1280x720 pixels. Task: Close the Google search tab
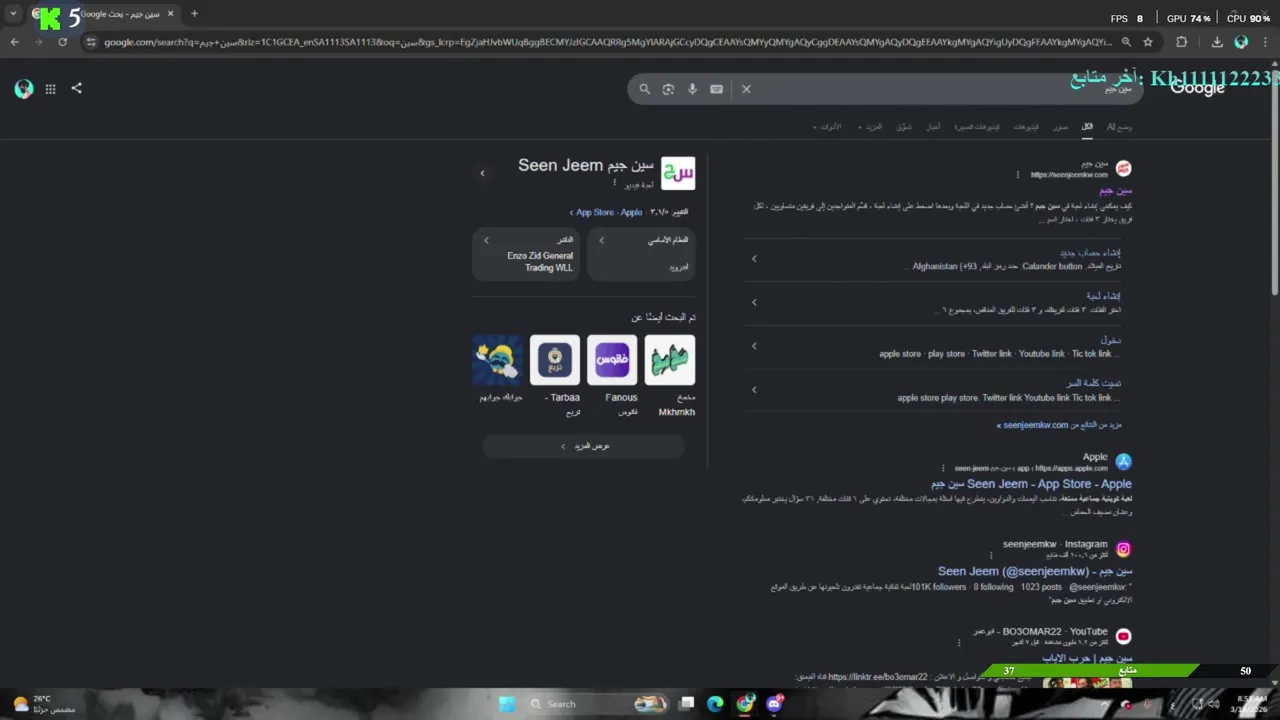(x=171, y=14)
